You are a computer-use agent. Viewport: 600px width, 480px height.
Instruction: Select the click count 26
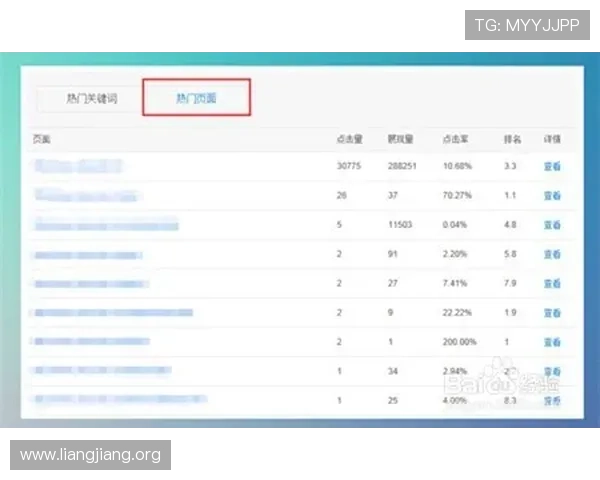point(342,195)
